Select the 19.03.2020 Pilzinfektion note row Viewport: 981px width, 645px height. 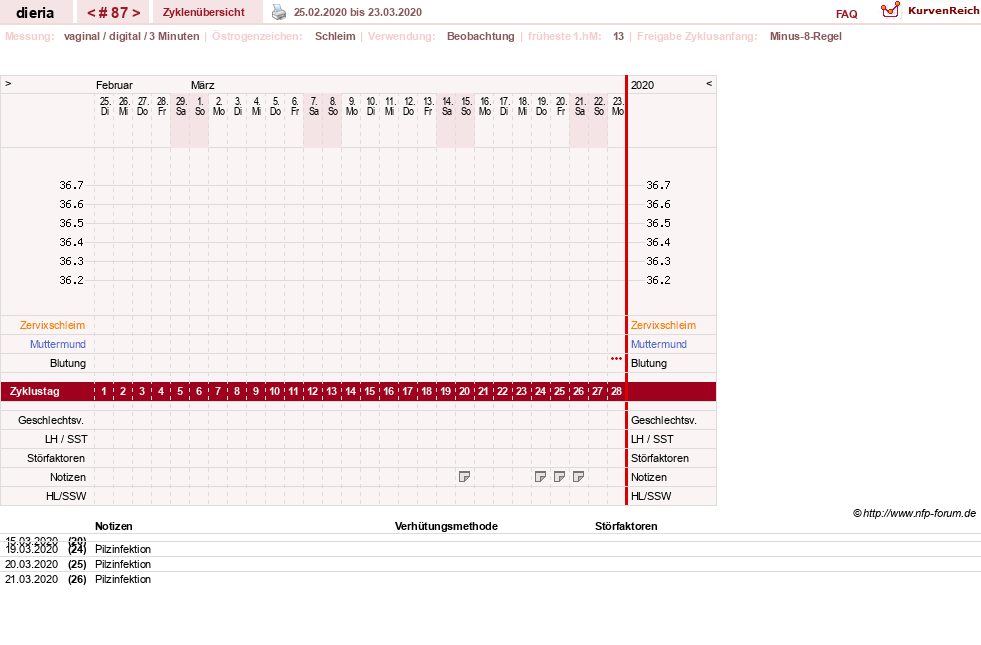point(490,549)
